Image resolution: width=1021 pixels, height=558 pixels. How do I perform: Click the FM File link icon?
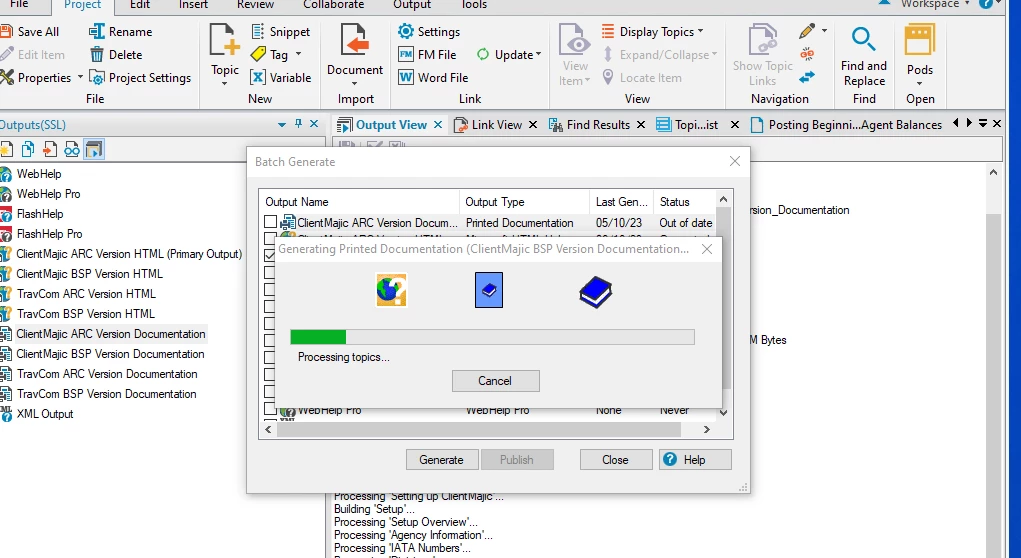click(x=406, y=55)
